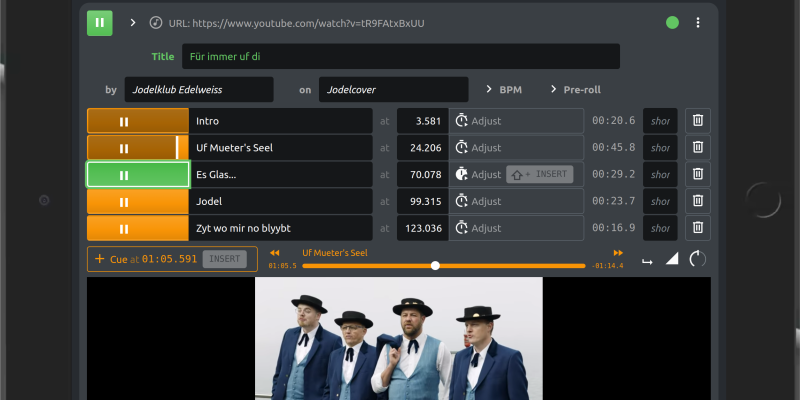Pause playback with the green top button
This screenshot has width=800, height=400.
pos(99,23)
